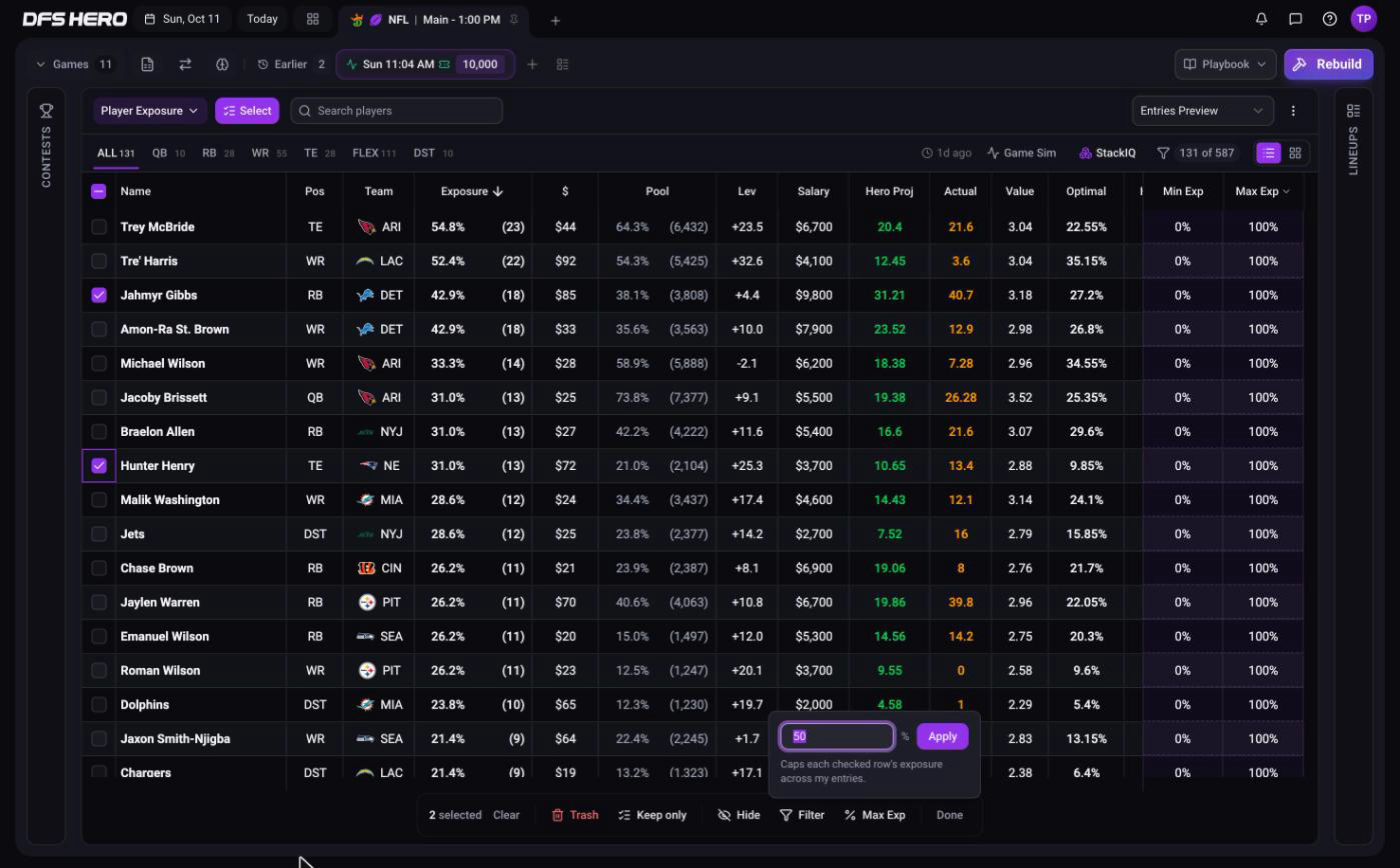Apply the max exposure value
Screen dimensions: 1400x868
(942, 736)
